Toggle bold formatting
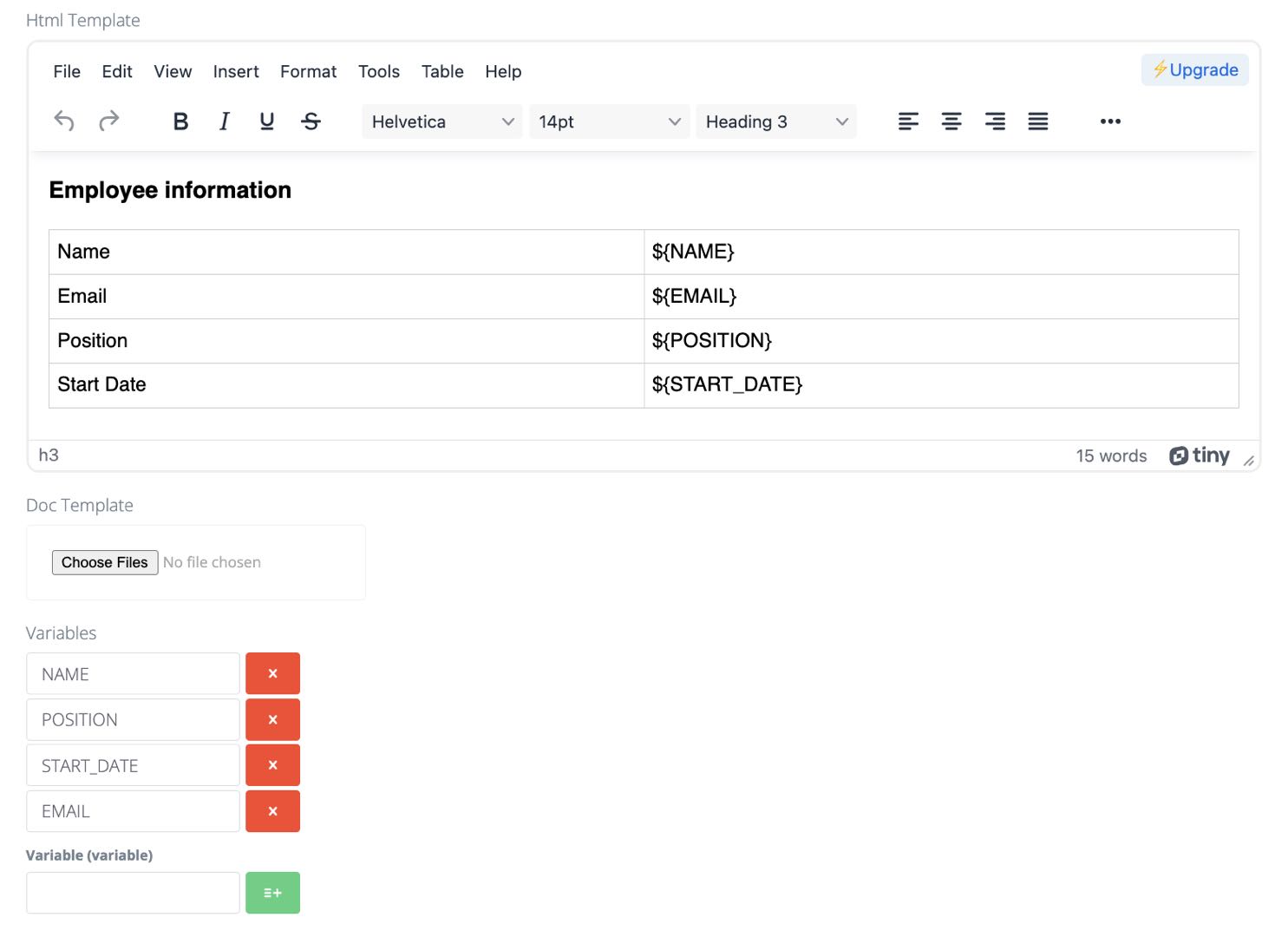The width and height of the screenshot is (1288, 937). point(180,121)
